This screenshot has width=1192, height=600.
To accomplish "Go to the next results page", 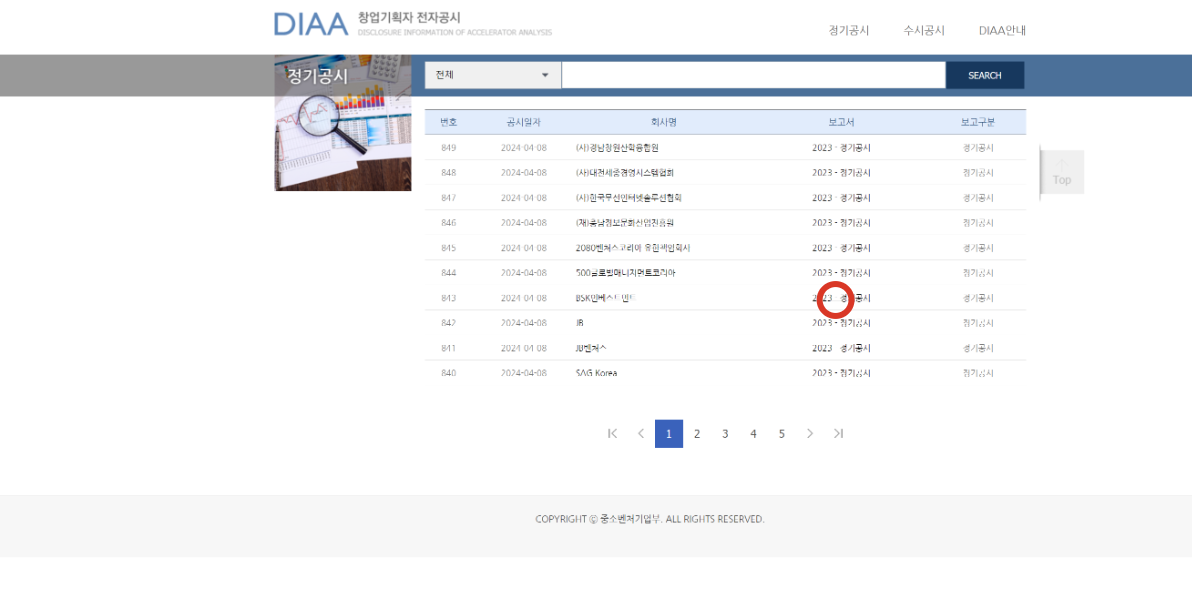I will [810, 433].
